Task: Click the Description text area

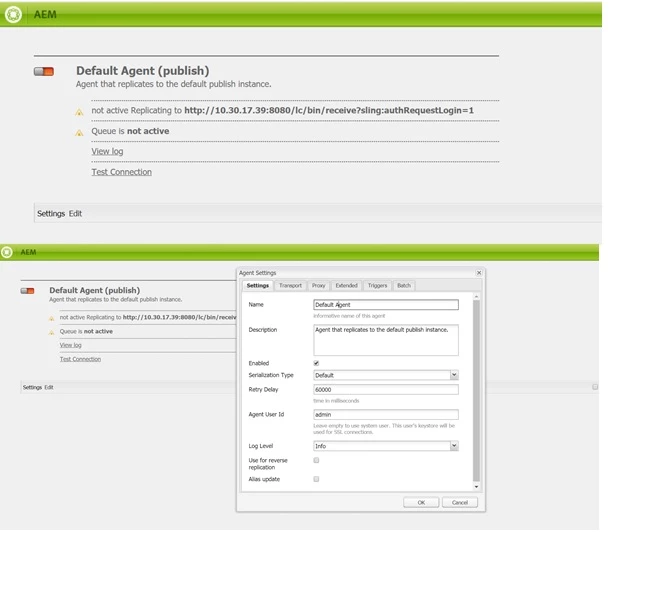Action: tap(386, 340)
